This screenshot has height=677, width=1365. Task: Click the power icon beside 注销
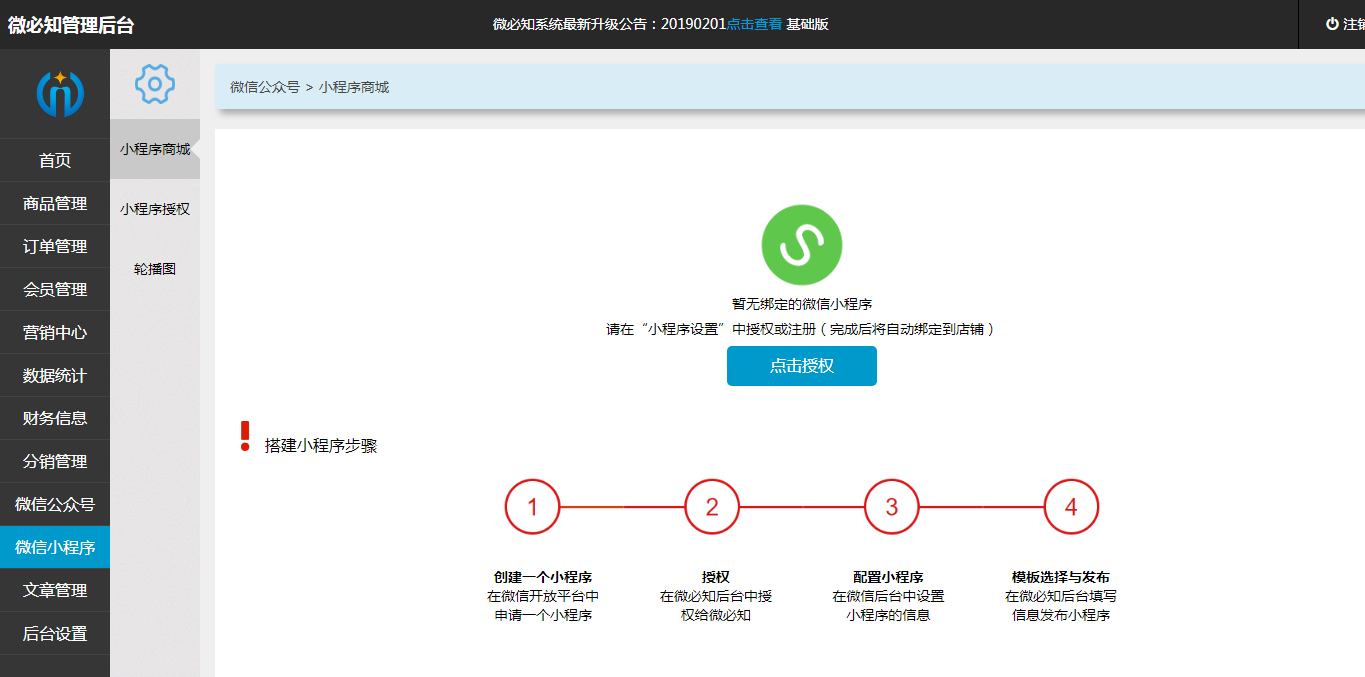1331,24
